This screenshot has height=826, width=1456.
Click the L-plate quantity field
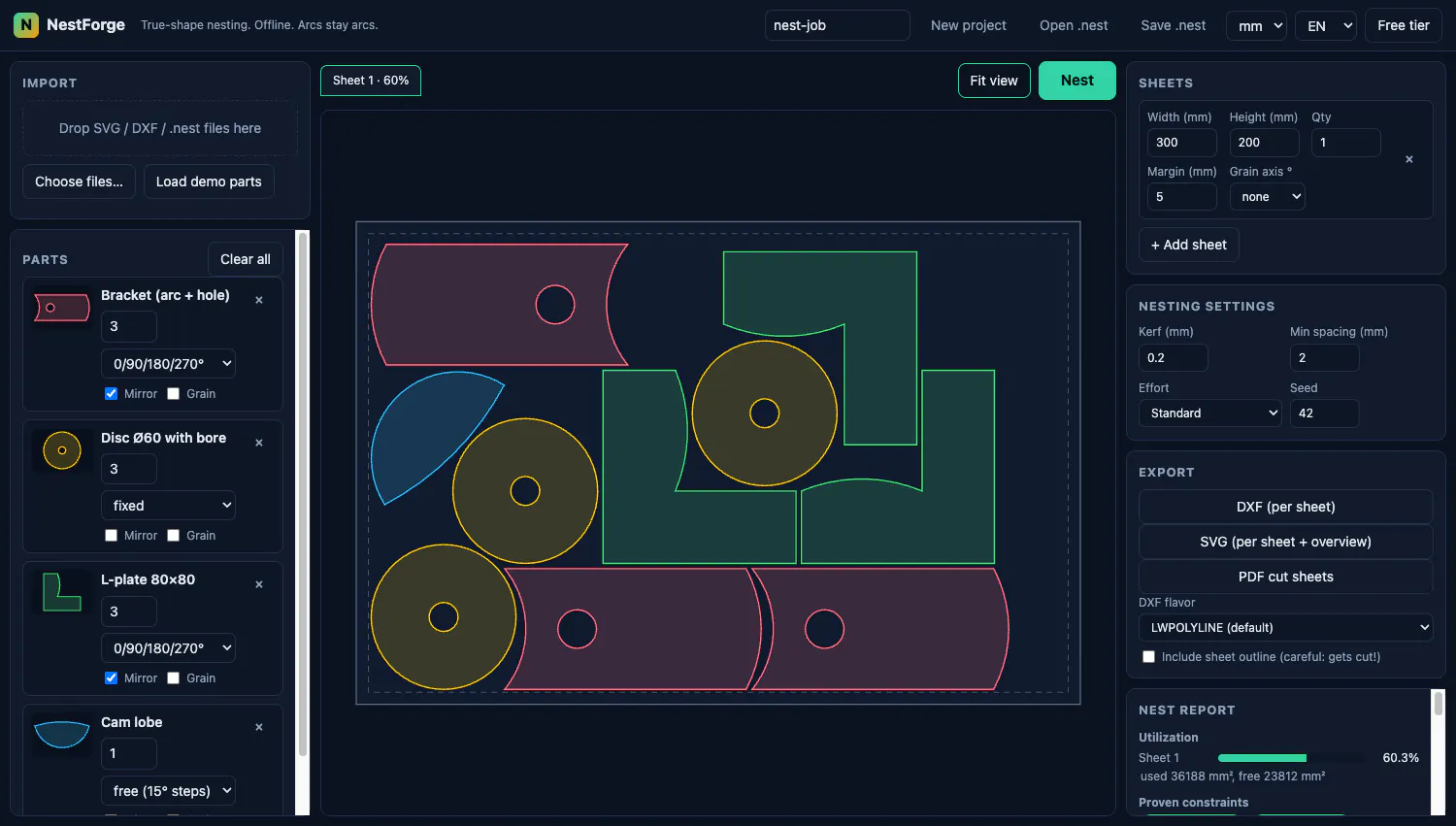[x=128, y=611]
